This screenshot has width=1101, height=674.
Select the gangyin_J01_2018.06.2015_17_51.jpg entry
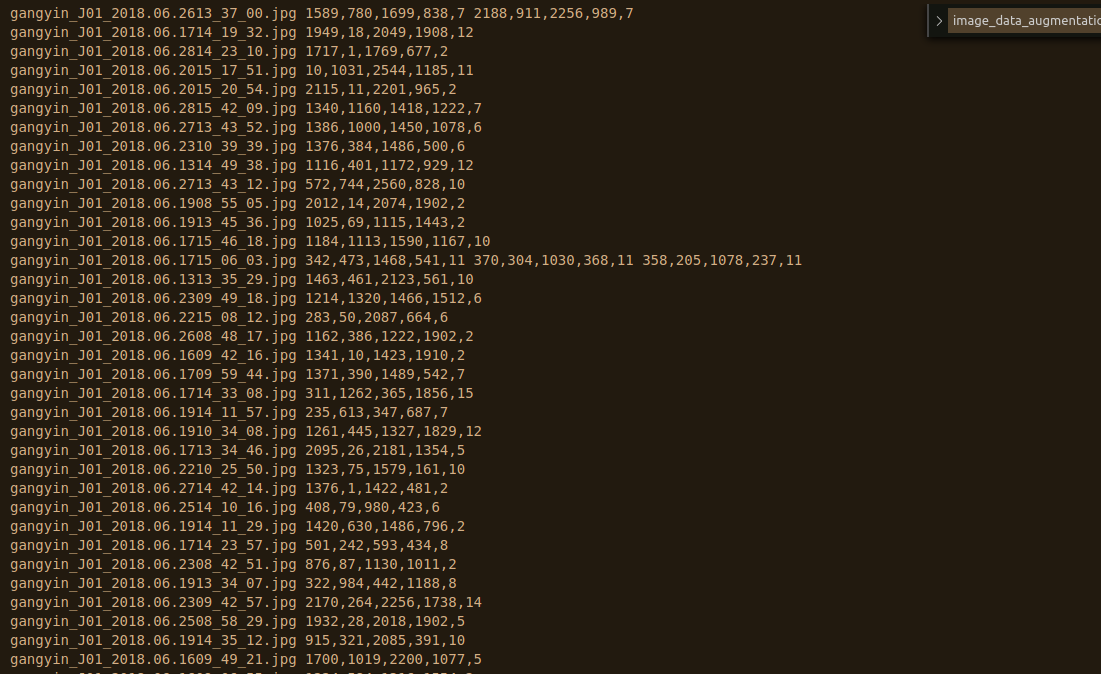[x=150, y=70]
